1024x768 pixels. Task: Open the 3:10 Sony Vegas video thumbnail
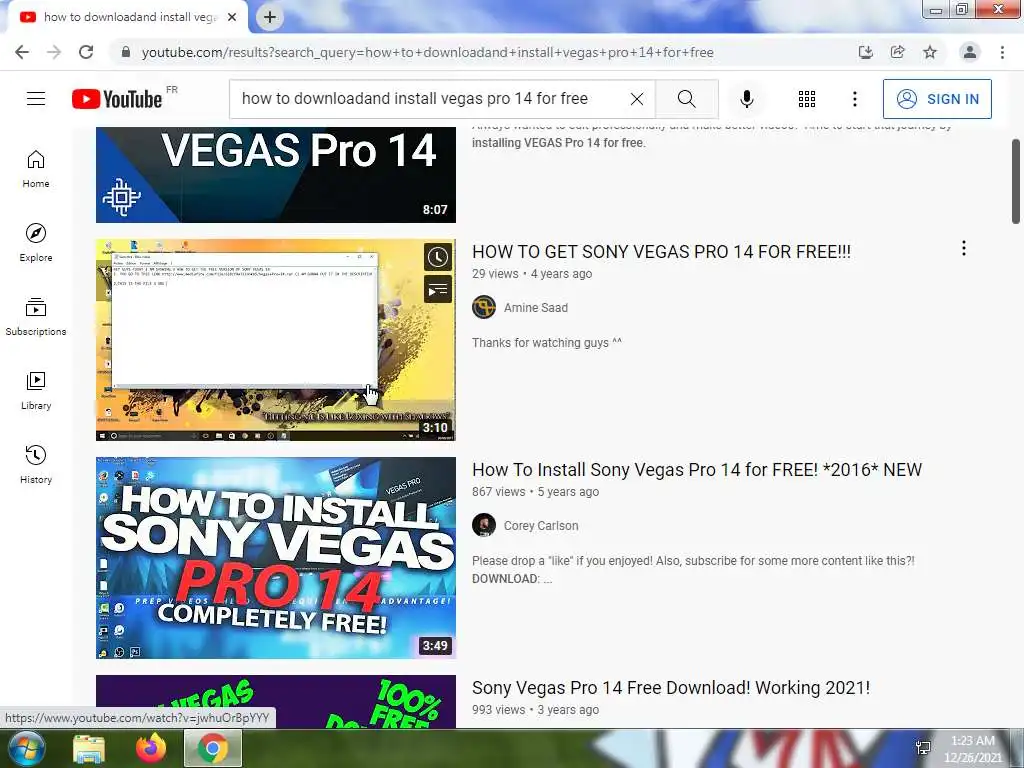pos(276,340)
